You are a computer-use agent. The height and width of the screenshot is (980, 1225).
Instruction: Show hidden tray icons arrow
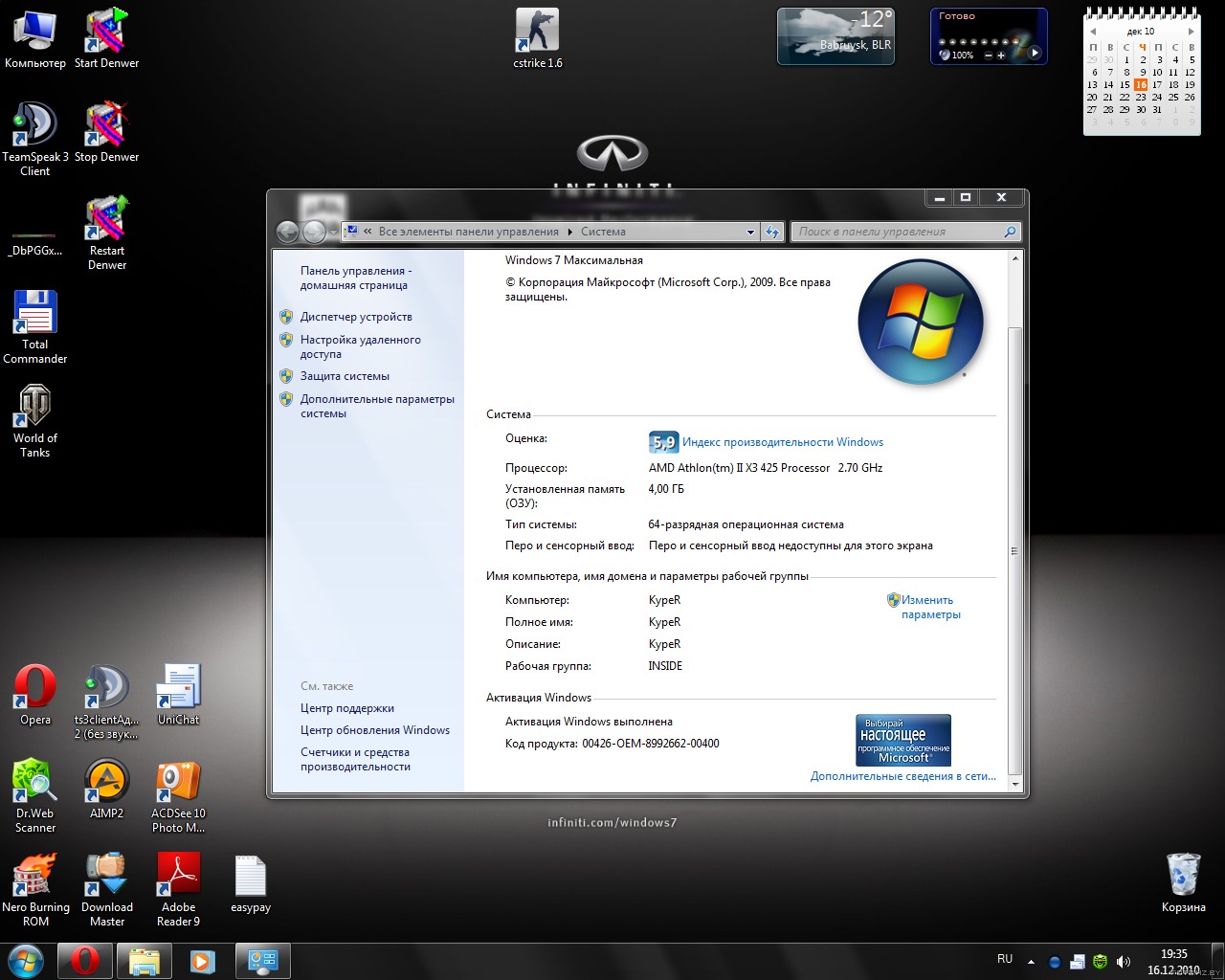pos(1031,962)
